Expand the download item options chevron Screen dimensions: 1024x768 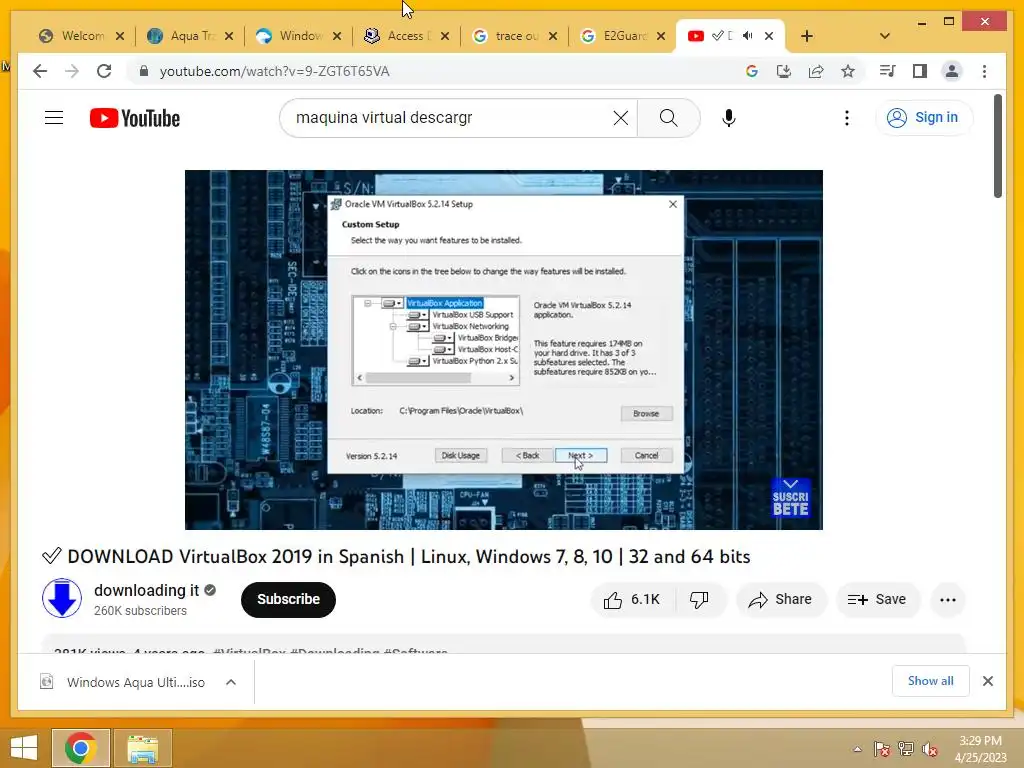pyautogui.click(x=231, y=682)
